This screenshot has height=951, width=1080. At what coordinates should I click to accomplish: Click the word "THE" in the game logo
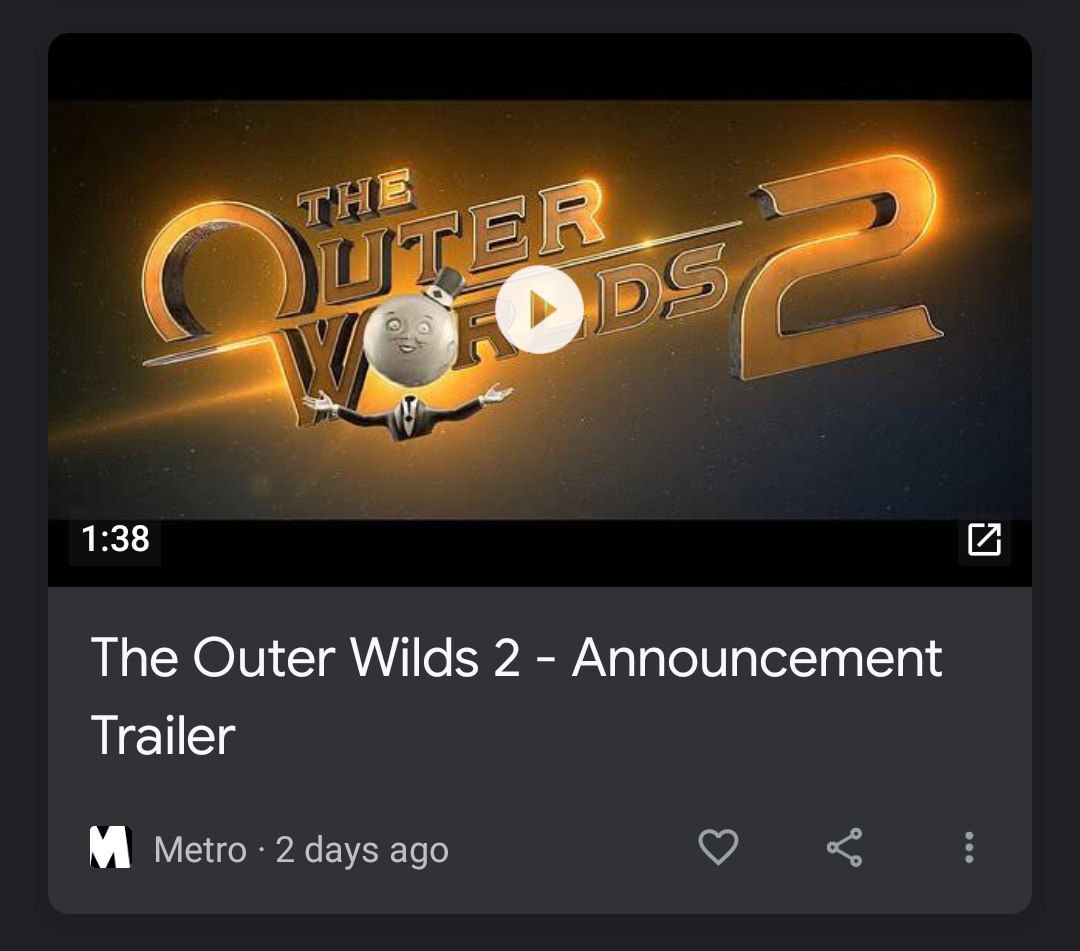356,198
